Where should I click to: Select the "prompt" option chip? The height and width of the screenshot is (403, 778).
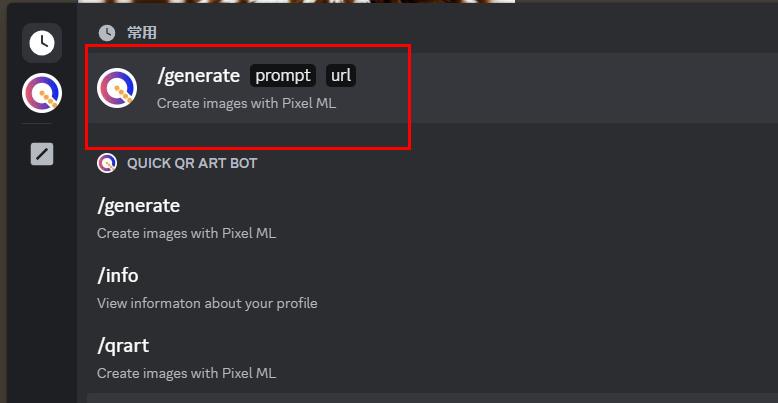pos(283,75)
